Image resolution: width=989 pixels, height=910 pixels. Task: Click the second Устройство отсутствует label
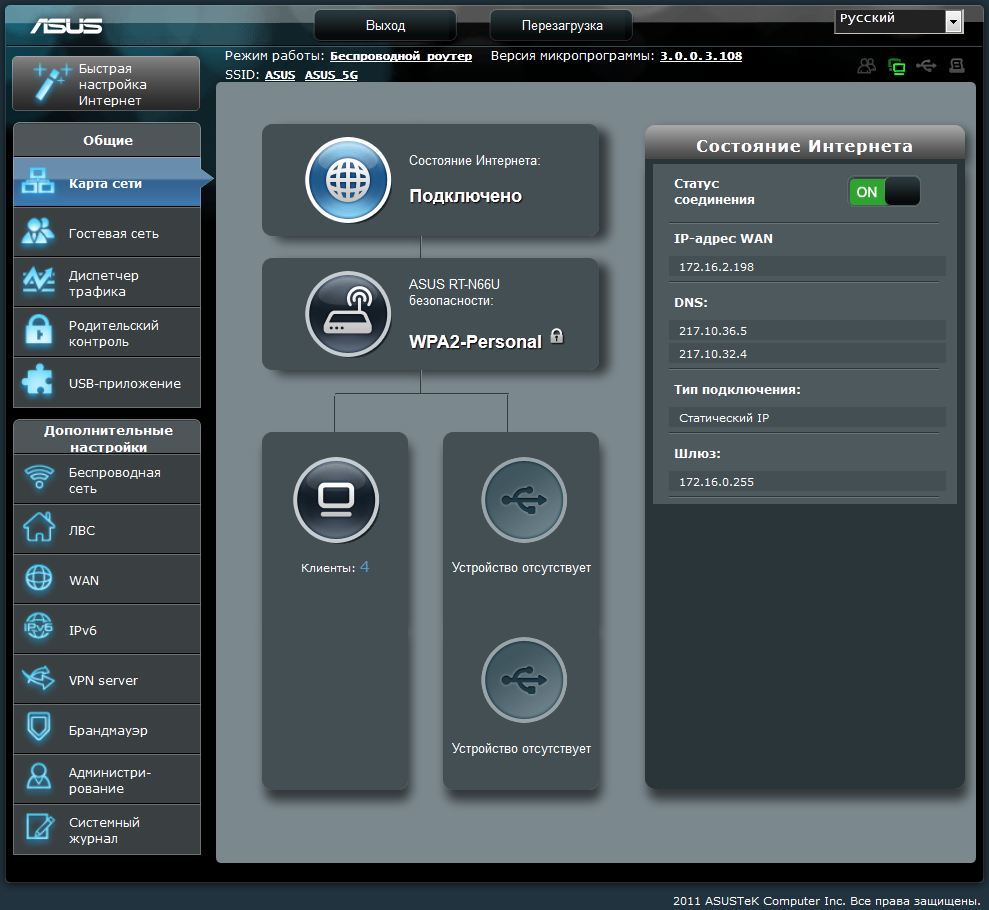point(521,749)
